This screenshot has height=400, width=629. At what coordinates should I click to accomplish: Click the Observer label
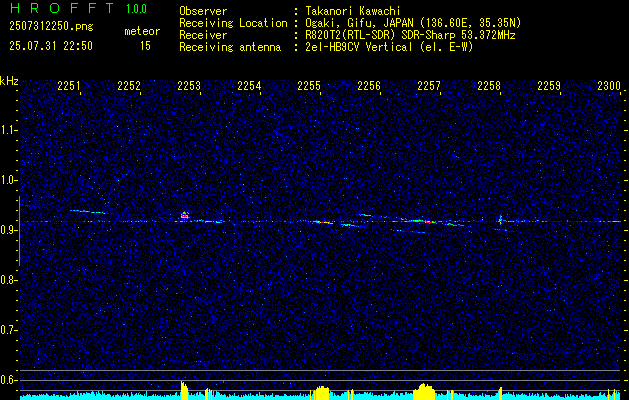coord(203,11)
